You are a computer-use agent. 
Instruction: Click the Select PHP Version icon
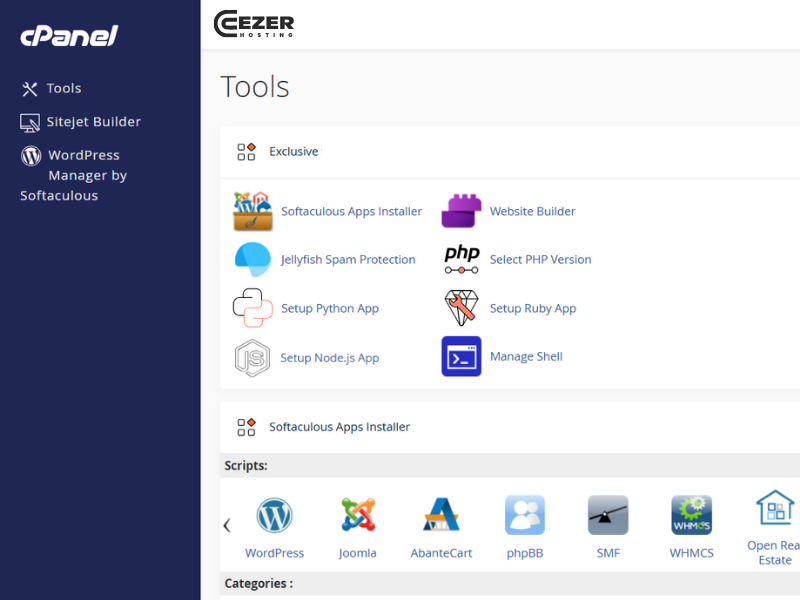click(x=461, y=259)
